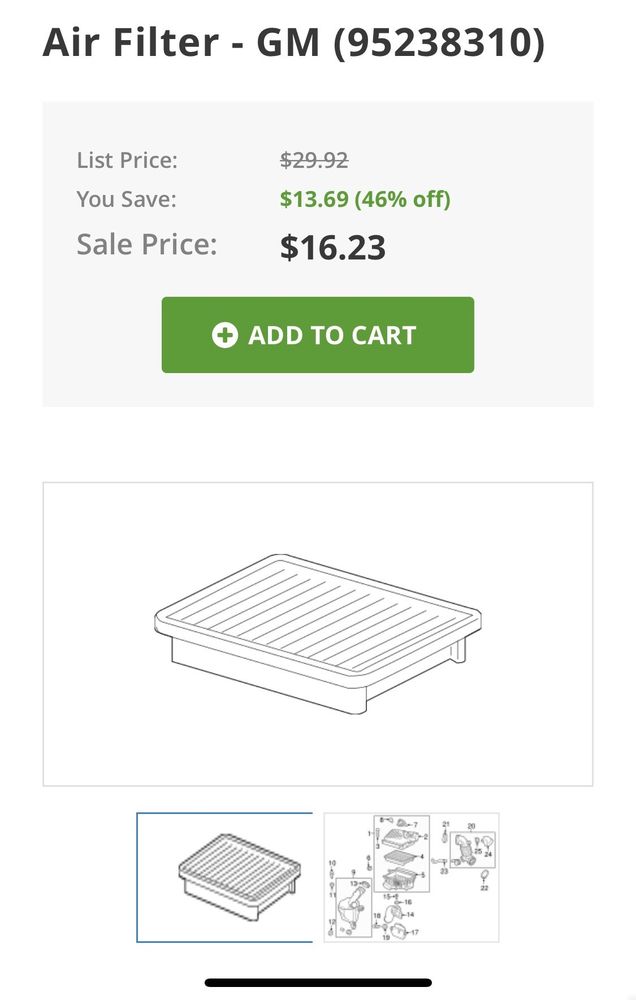Click part number 95238310 in the title
The image size is (636, 1000).
tap(439, 44)
